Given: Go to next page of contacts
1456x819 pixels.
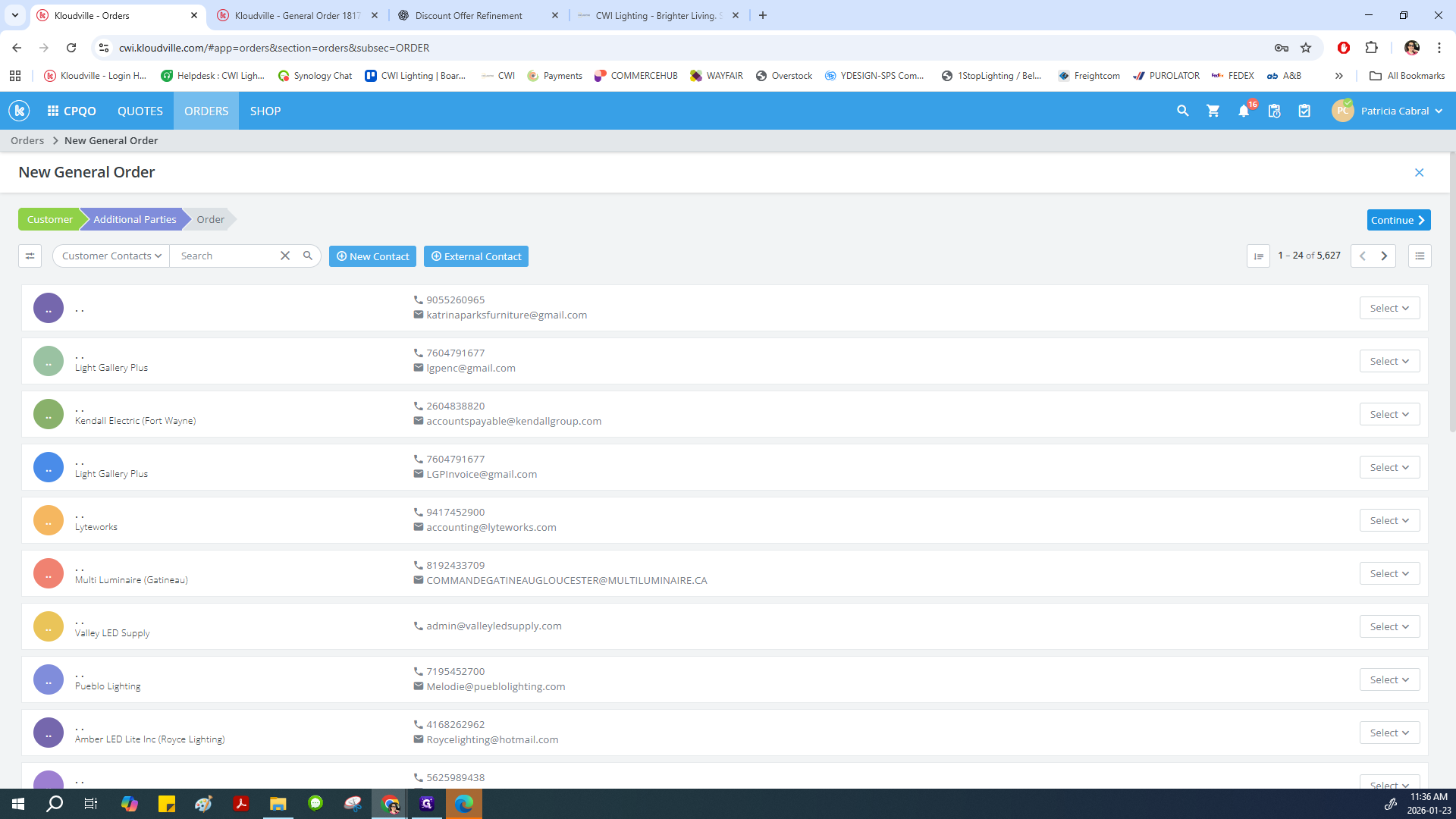Looking at the screenshot, I should pos(1384,256).
